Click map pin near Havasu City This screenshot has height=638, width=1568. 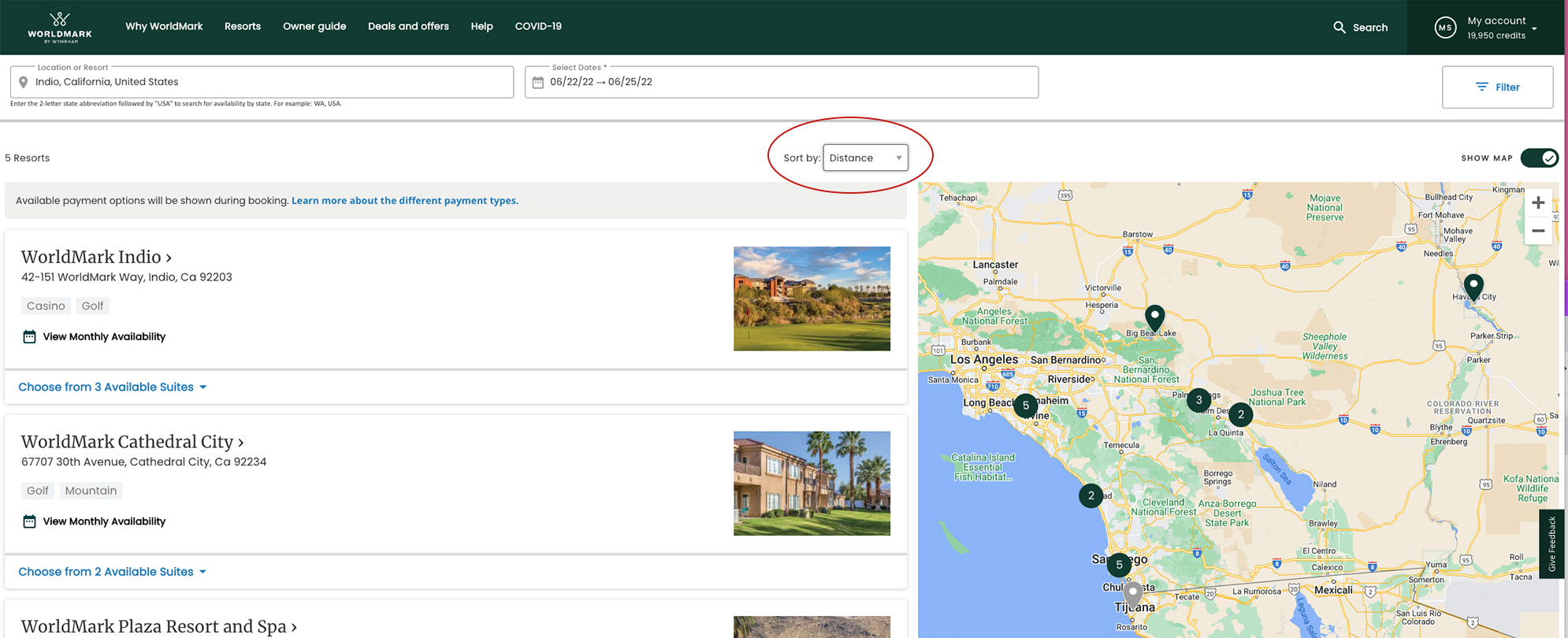point(1473,287)
